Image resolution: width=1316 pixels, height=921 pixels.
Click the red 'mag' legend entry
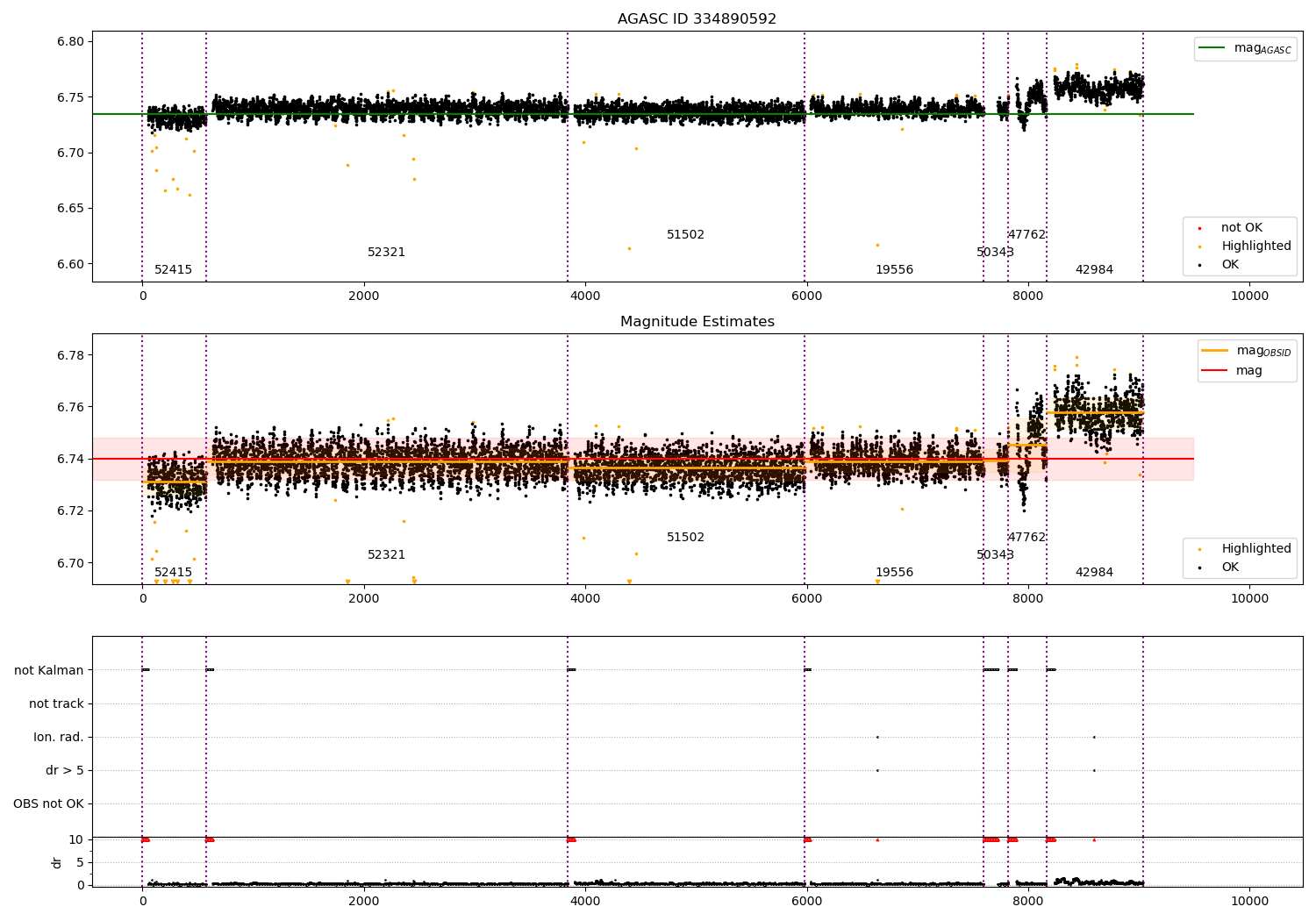click(x=1233, y=371)
